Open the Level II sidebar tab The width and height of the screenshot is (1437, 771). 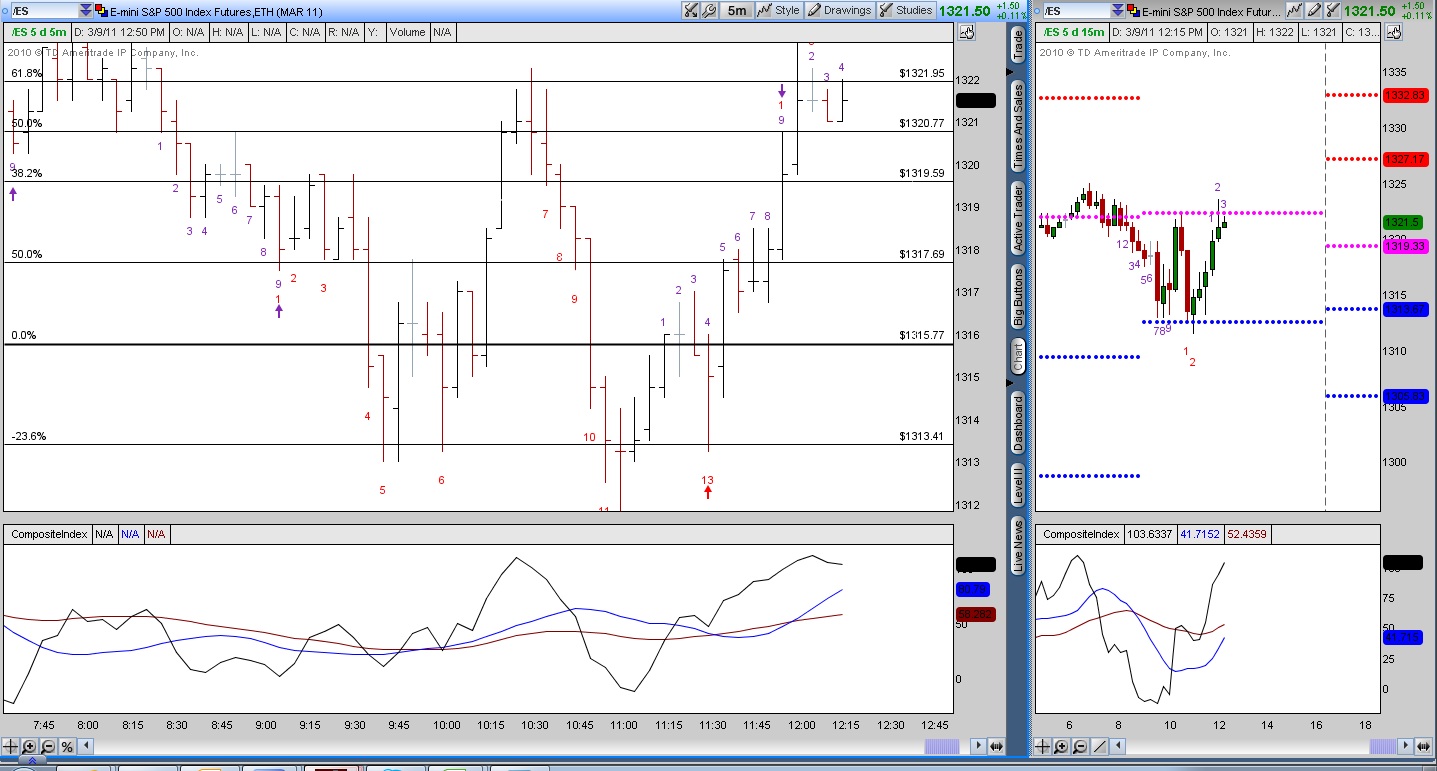1018,486
